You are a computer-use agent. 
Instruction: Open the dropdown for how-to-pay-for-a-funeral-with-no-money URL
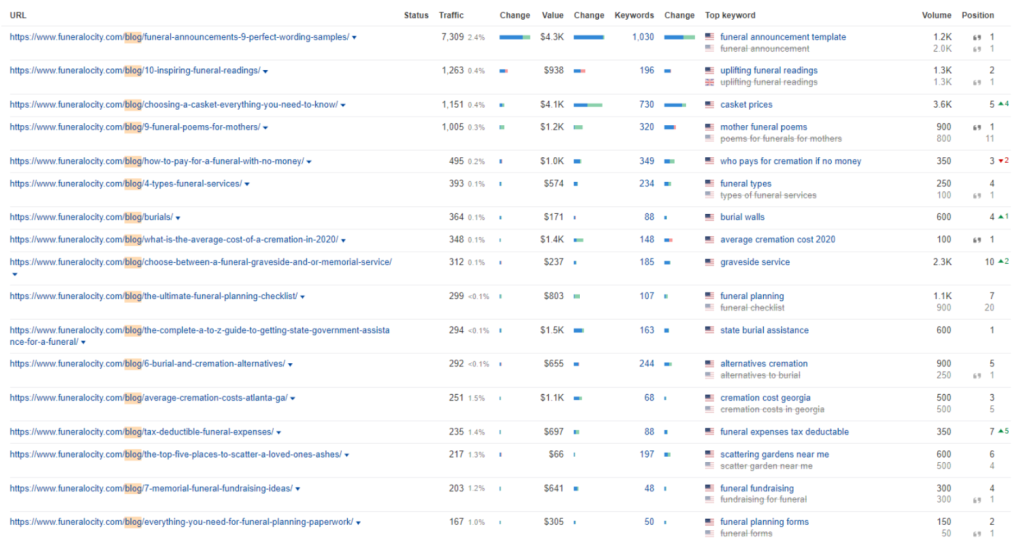pyautogui.click(x=310, y=162)
